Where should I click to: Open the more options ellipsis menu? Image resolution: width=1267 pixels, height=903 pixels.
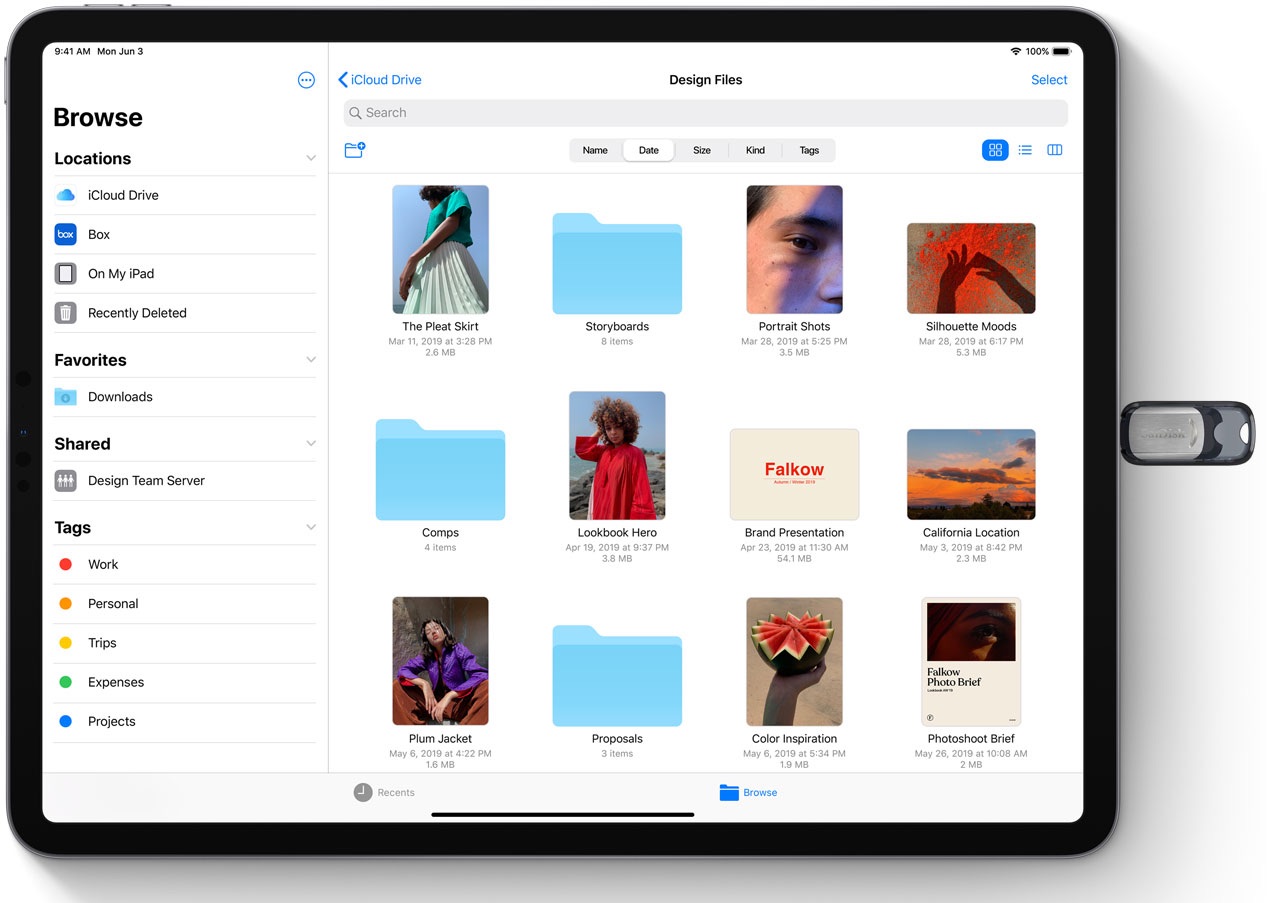click(306, 80)
